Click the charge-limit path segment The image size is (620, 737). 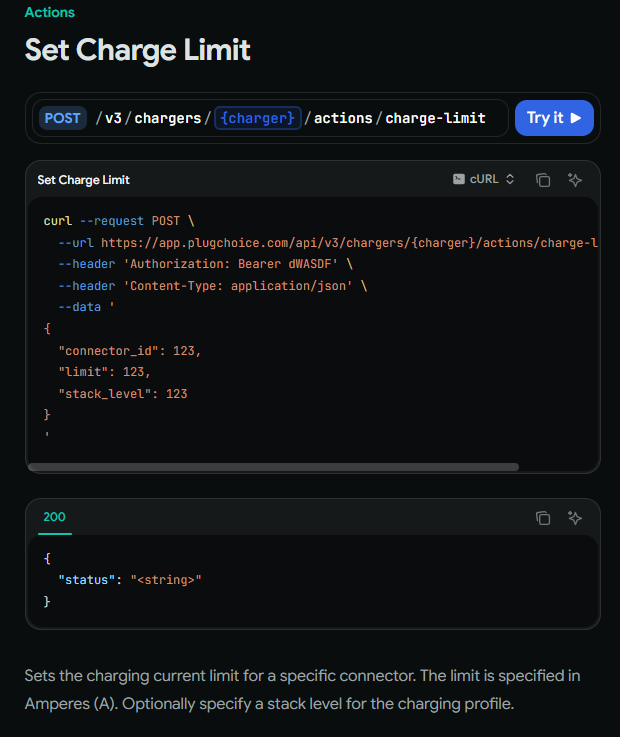(435, 118)
